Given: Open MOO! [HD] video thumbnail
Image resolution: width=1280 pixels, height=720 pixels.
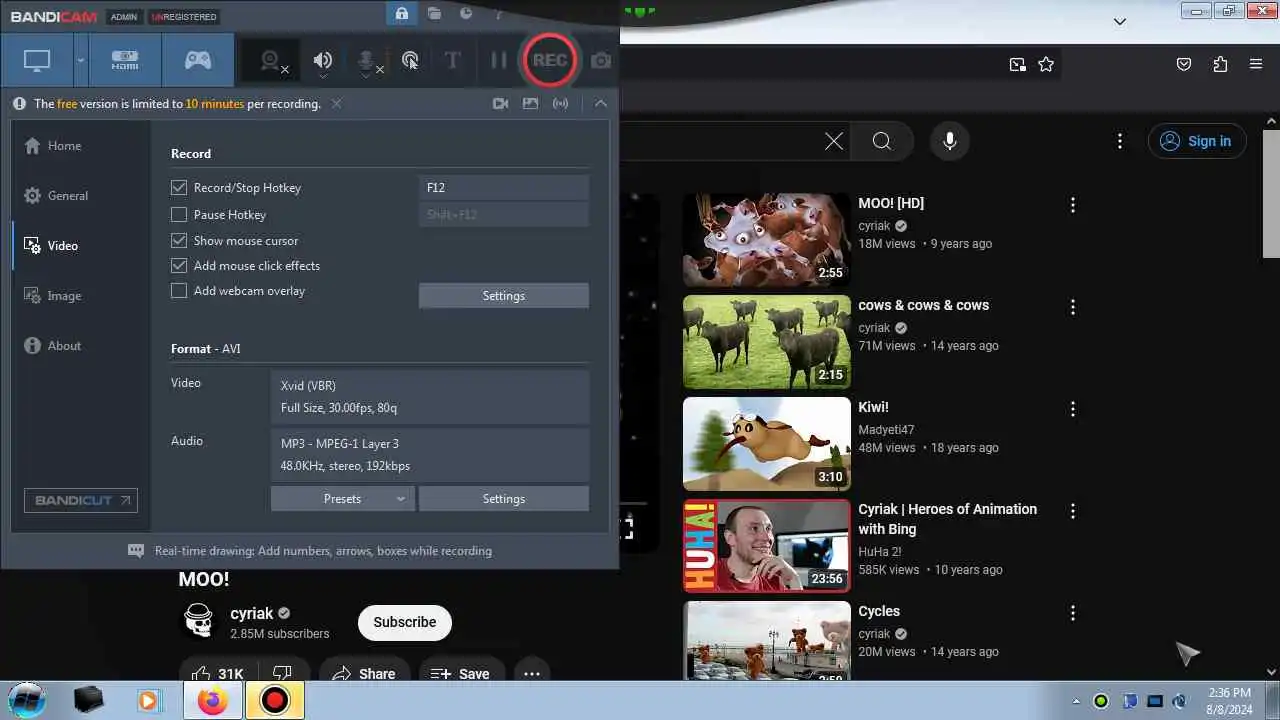Looking at the screenshot, I should click(x=767, y=240).
